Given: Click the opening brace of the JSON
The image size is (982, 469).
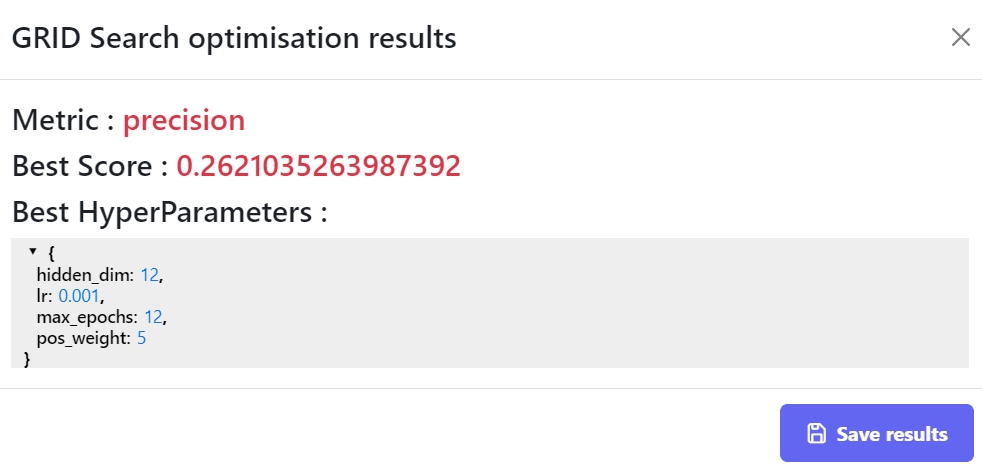Looking at the screenshot, I should (x=51, y=253).
